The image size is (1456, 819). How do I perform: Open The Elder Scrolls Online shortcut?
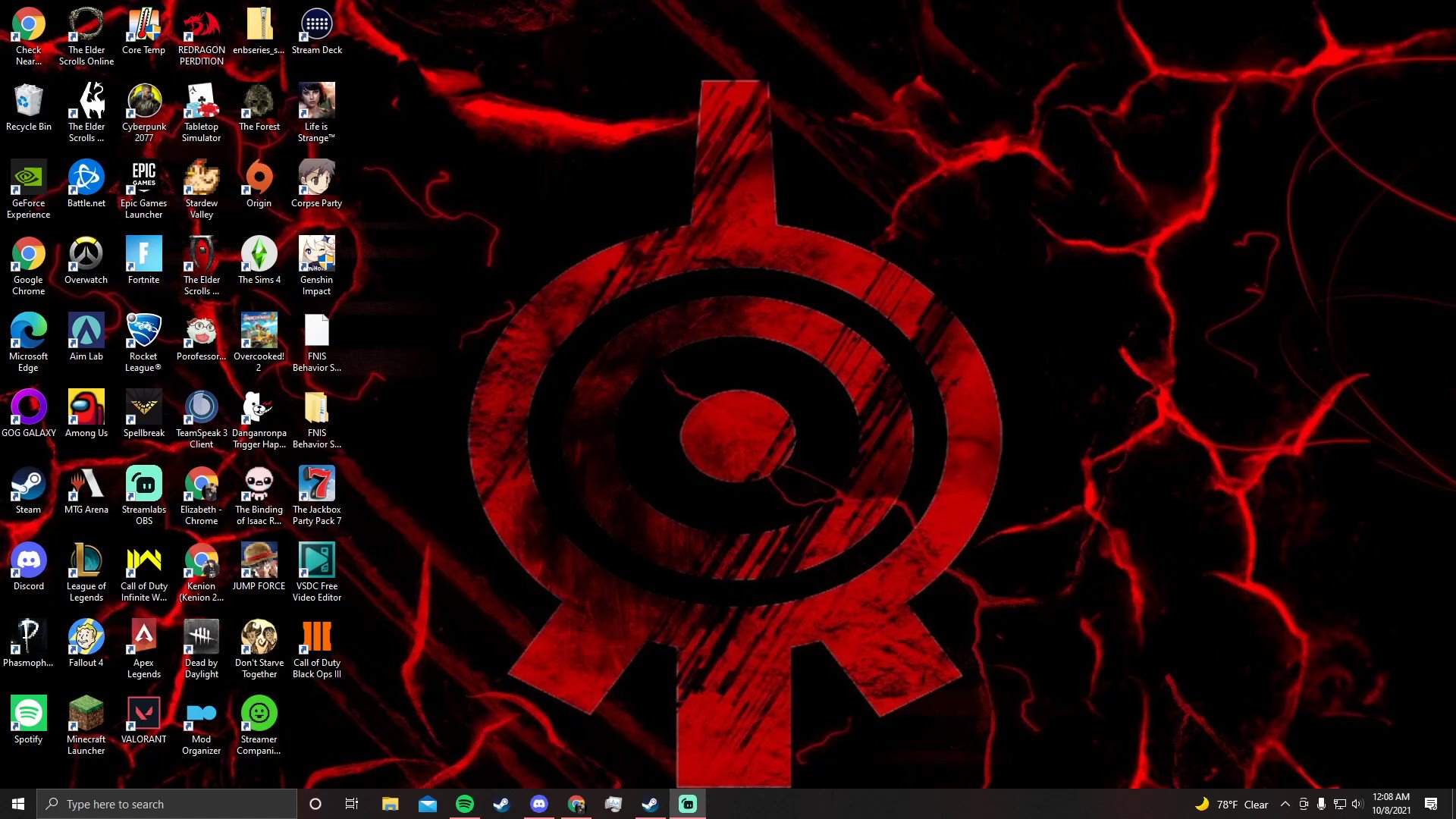(86, 36)
